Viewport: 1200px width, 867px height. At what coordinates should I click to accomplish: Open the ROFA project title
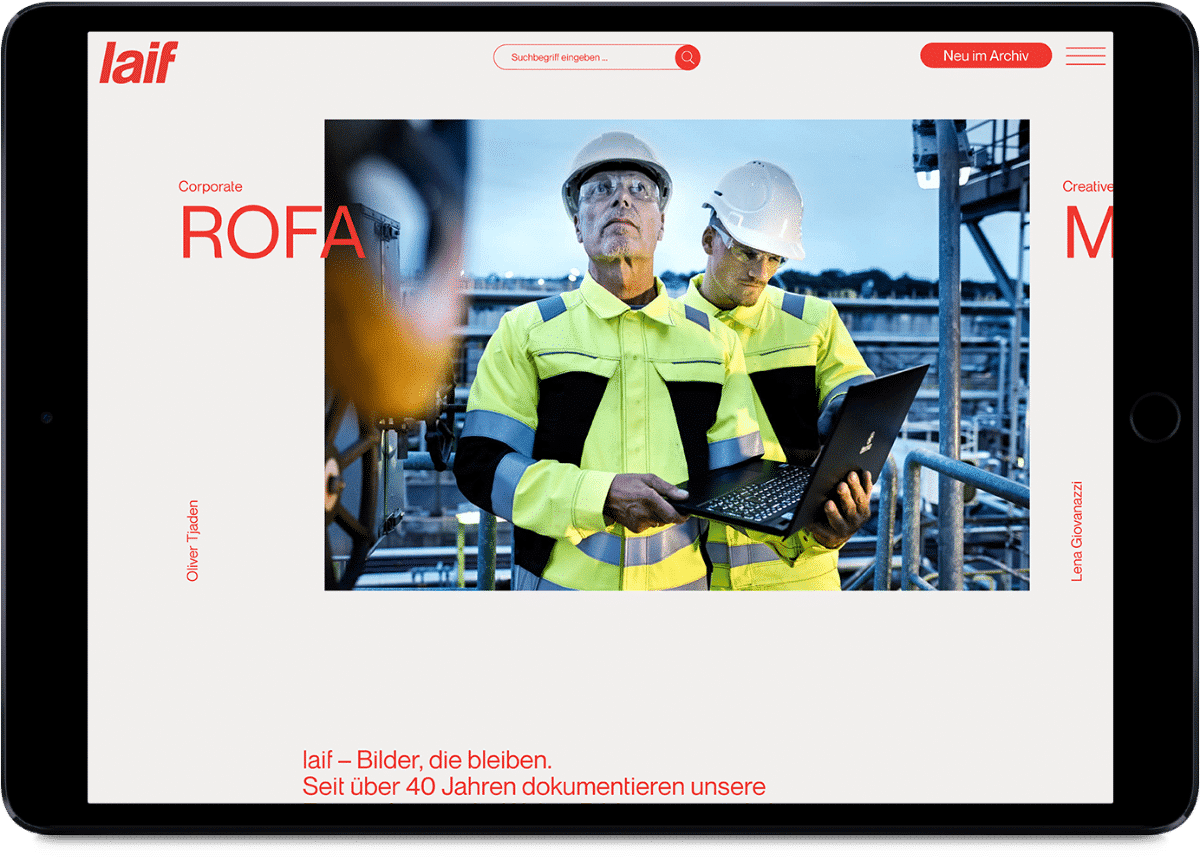270,234
